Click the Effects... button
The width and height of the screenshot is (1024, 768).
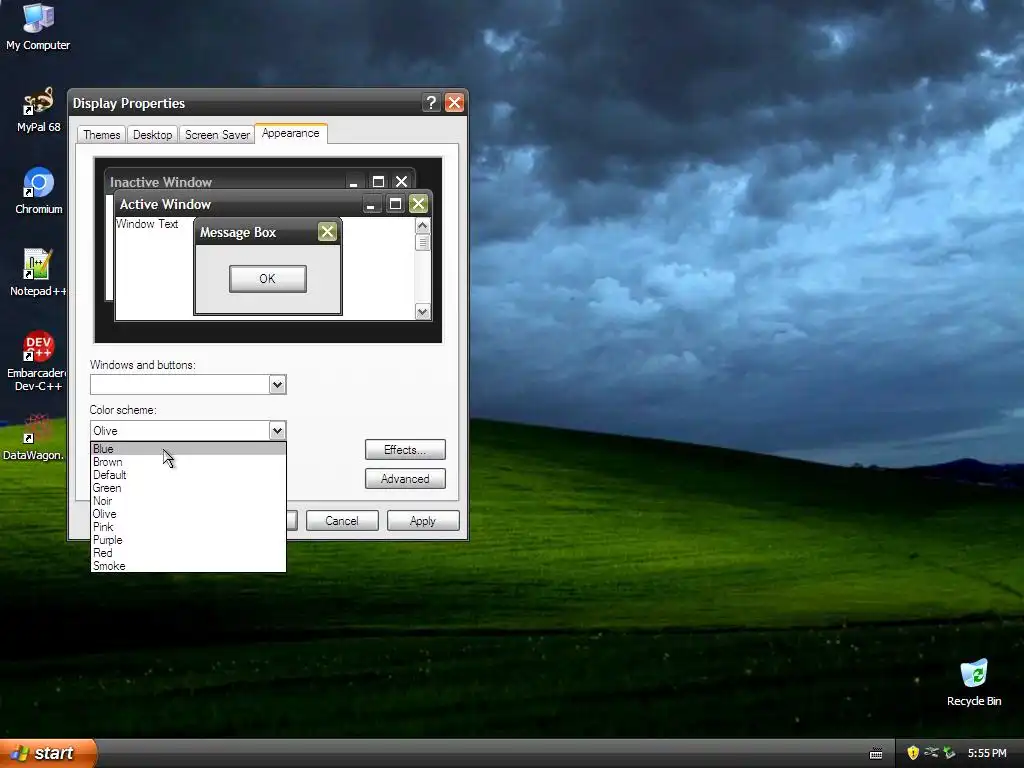pyautogui.click(x=405, y=449)
